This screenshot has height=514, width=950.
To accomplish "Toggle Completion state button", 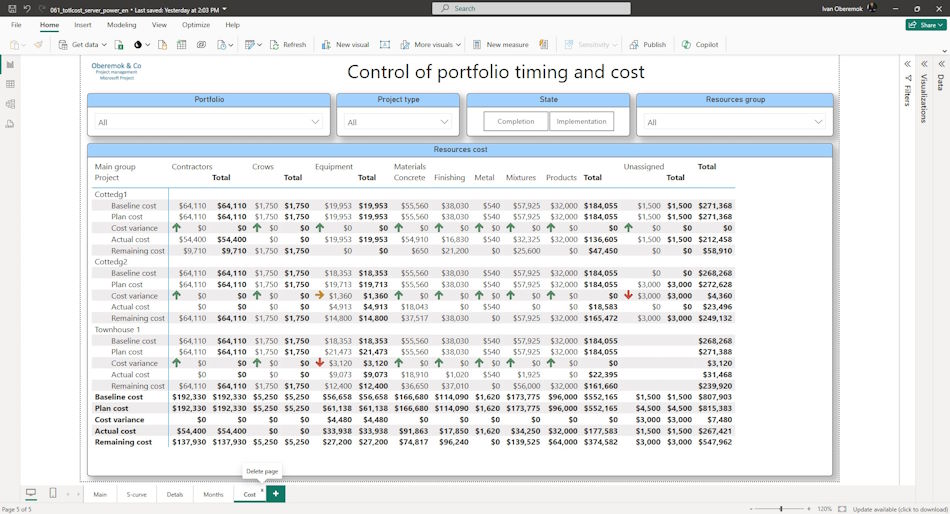I will (x=516, y=121).
